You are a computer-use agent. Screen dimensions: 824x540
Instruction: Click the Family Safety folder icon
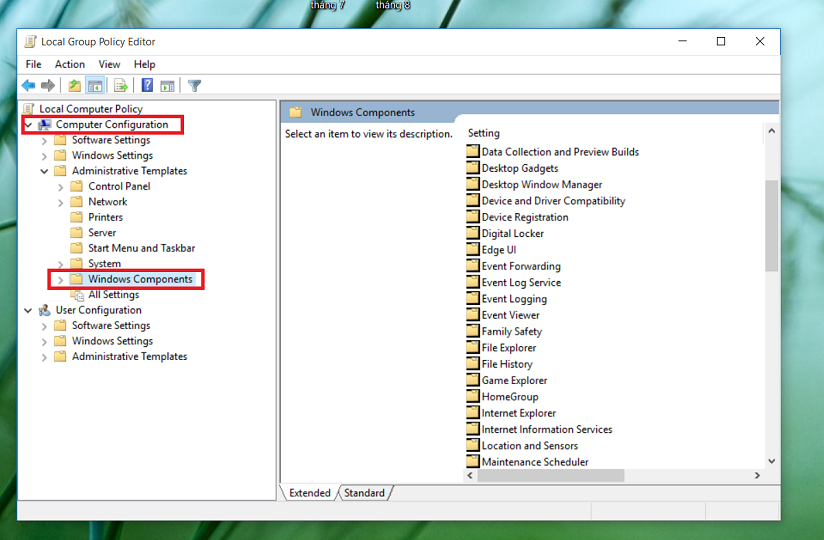[473, 330]
